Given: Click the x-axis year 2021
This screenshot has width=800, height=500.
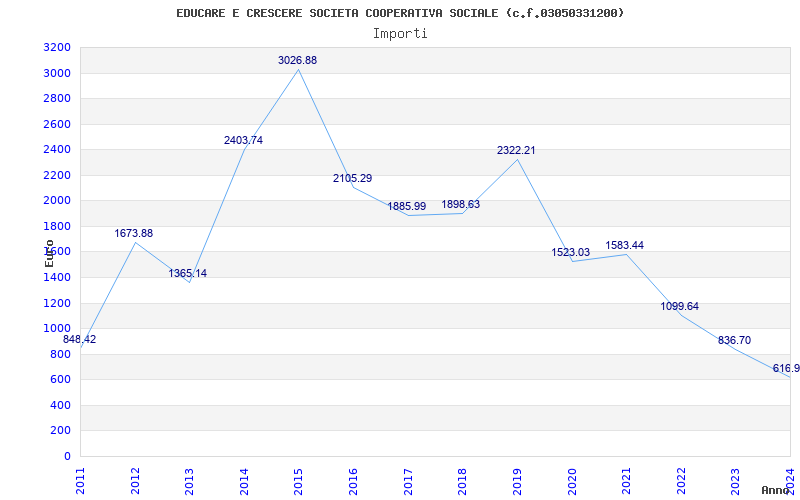Looking at the screenshot, I should pos(626,481).
